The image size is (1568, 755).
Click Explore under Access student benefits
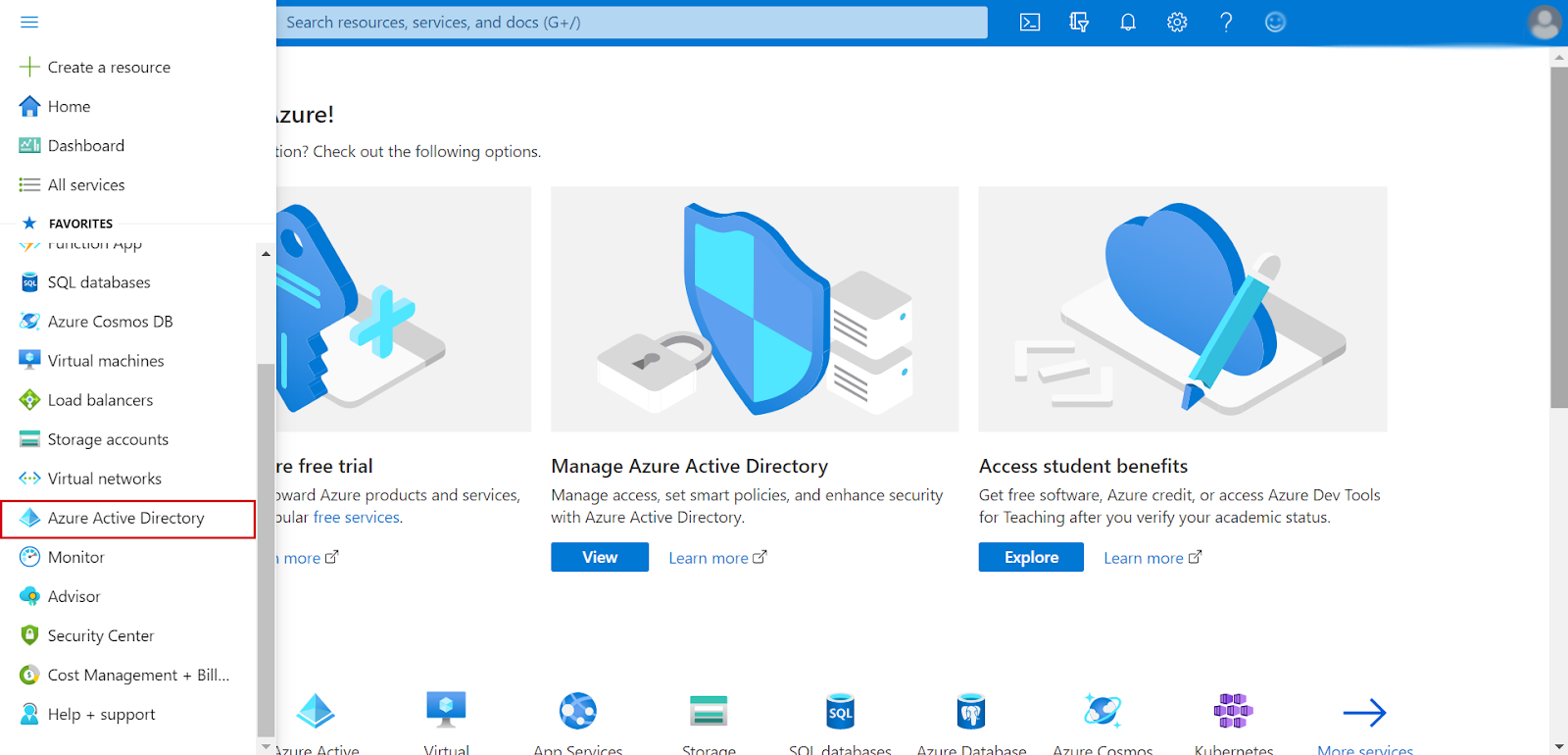click(1031, 557)
